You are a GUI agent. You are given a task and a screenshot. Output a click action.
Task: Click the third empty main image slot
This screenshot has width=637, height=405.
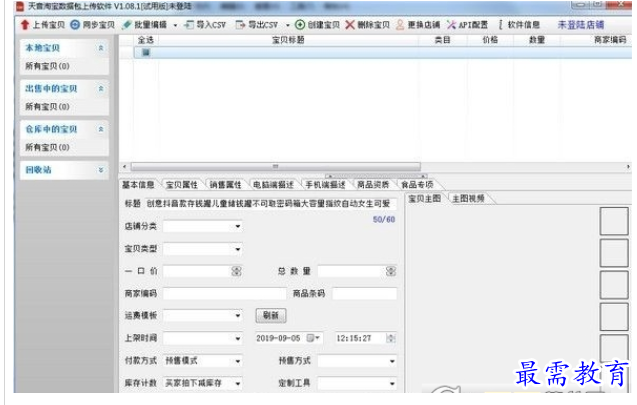614,285
